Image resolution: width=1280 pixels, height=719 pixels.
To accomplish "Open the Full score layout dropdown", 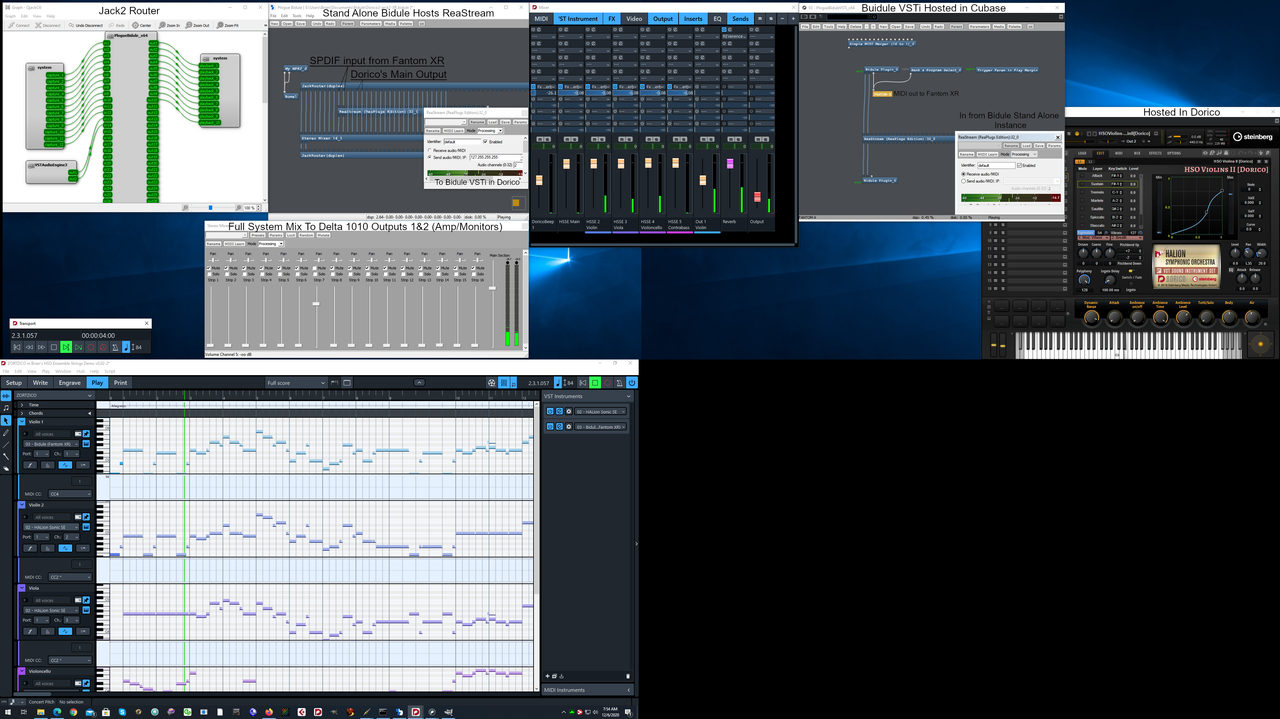I will point(296,383).
